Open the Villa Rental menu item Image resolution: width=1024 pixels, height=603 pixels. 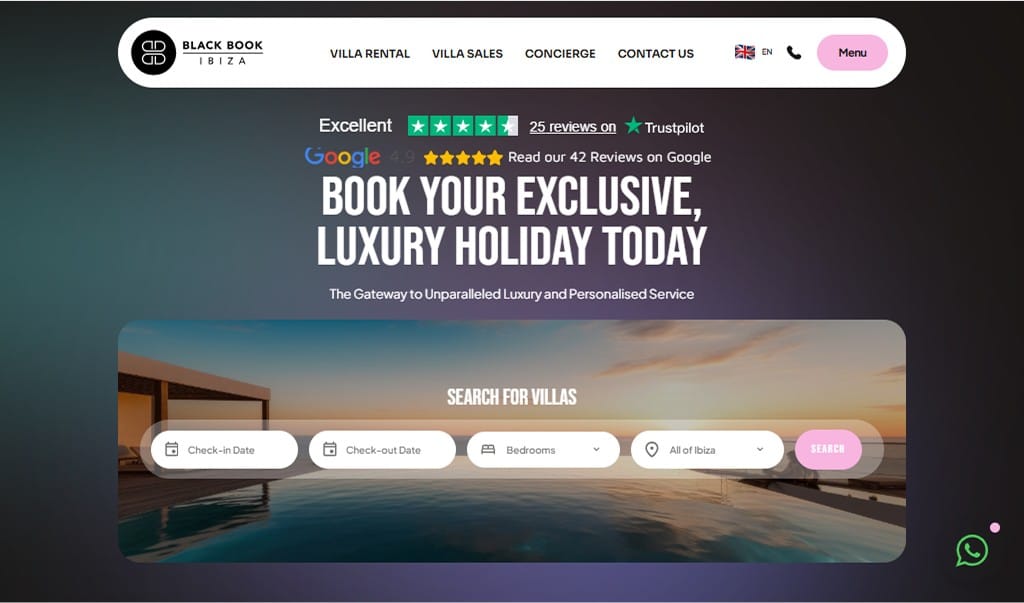pyautogui.click(x=370, y=54)
